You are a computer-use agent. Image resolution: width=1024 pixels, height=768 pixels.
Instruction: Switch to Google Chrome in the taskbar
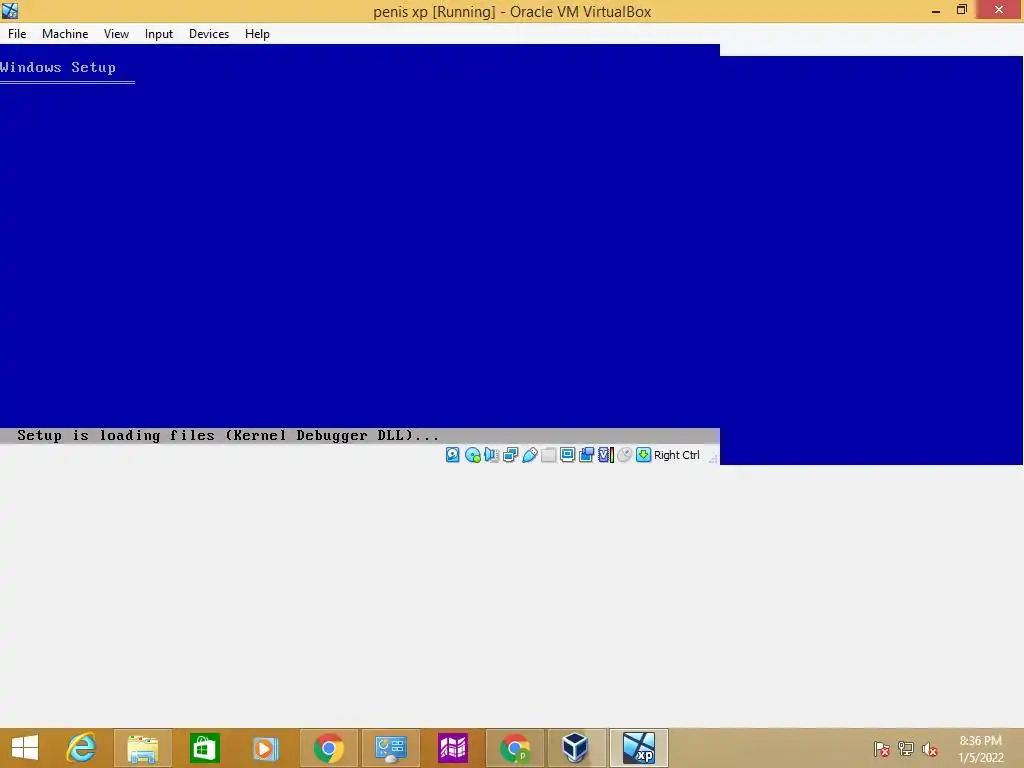coord(328,748)
